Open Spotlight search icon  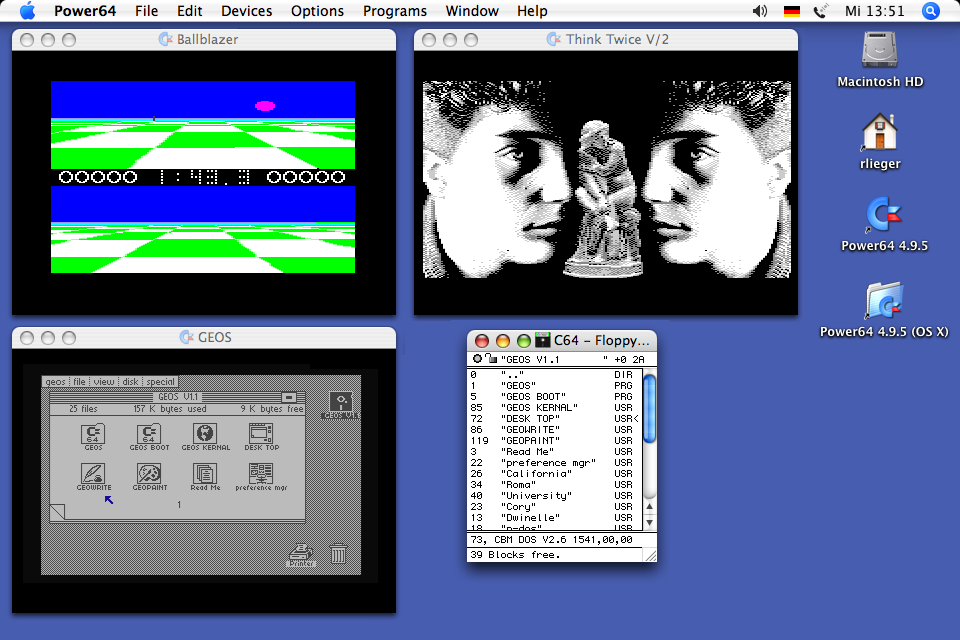click(x=931, y=11)
